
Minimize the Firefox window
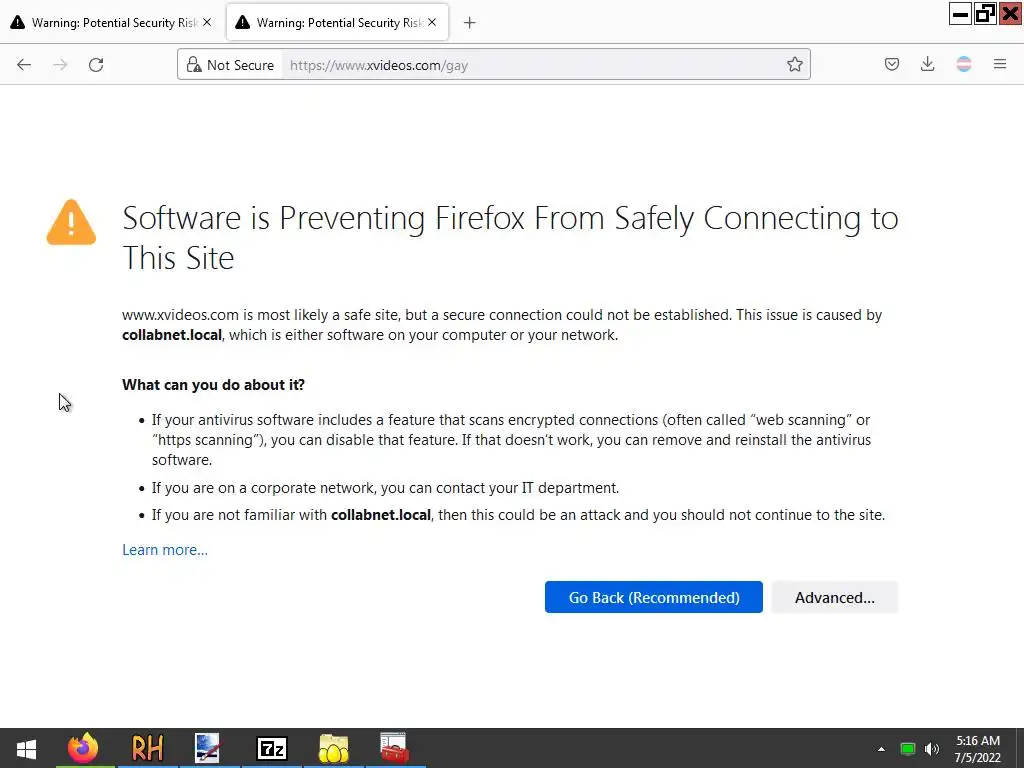click(960, 14)
